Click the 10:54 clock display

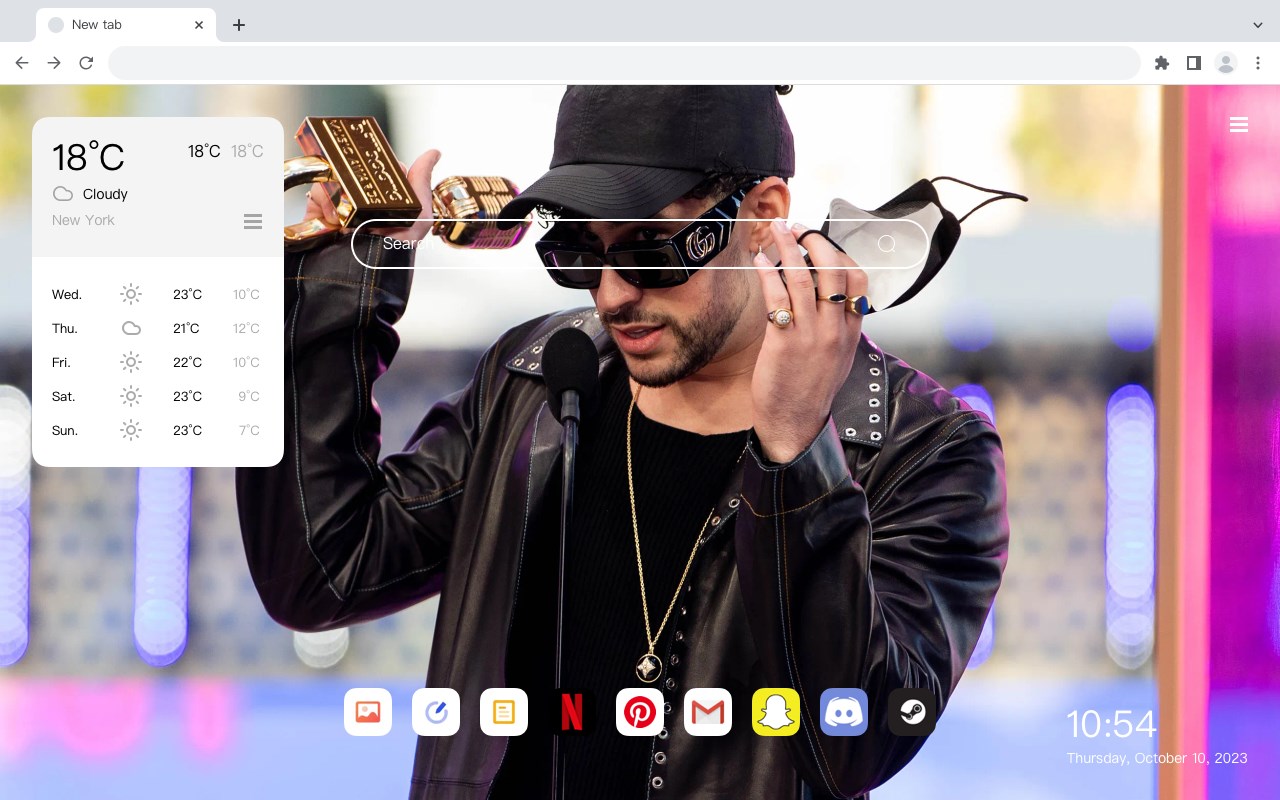coord(1111,724)
